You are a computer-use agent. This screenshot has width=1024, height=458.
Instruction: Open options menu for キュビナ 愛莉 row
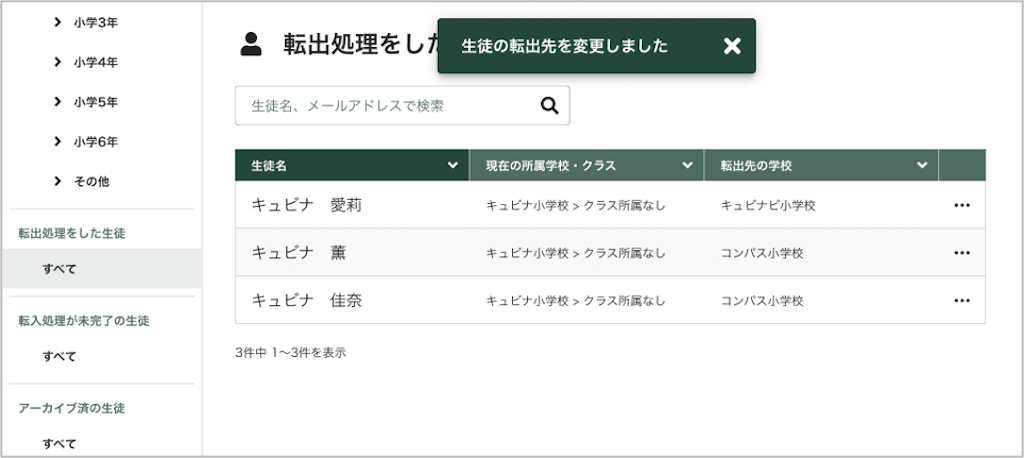click(x=961, y=205)
